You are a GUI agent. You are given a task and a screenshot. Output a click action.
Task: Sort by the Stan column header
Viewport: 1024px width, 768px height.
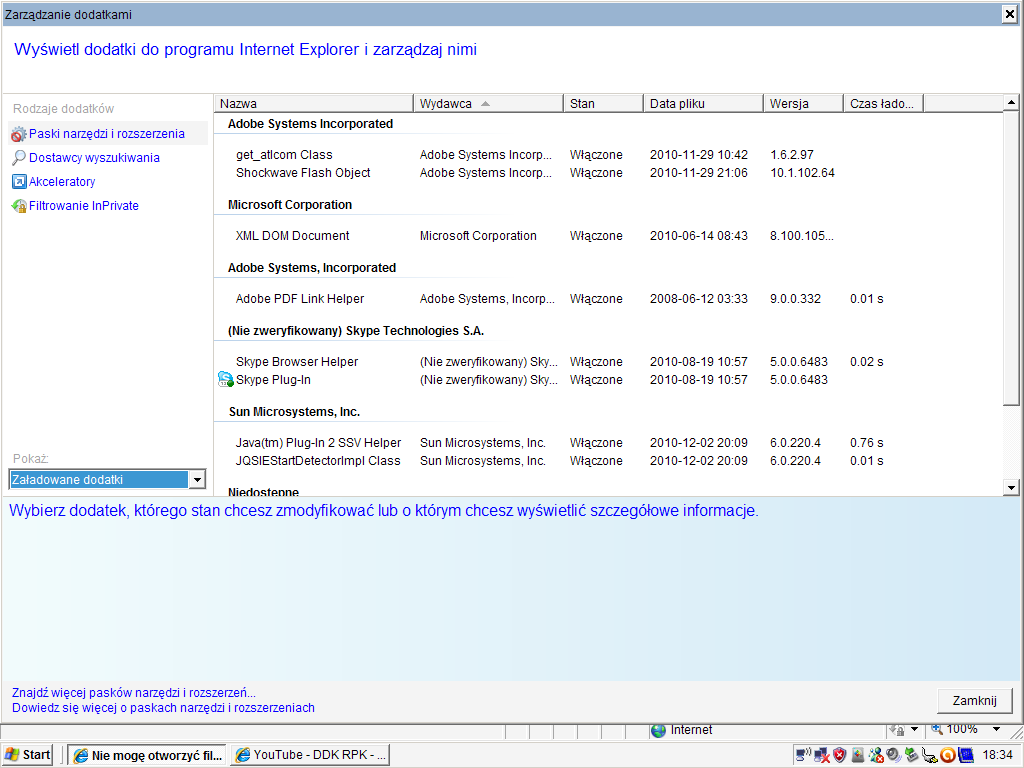(603, 103)
